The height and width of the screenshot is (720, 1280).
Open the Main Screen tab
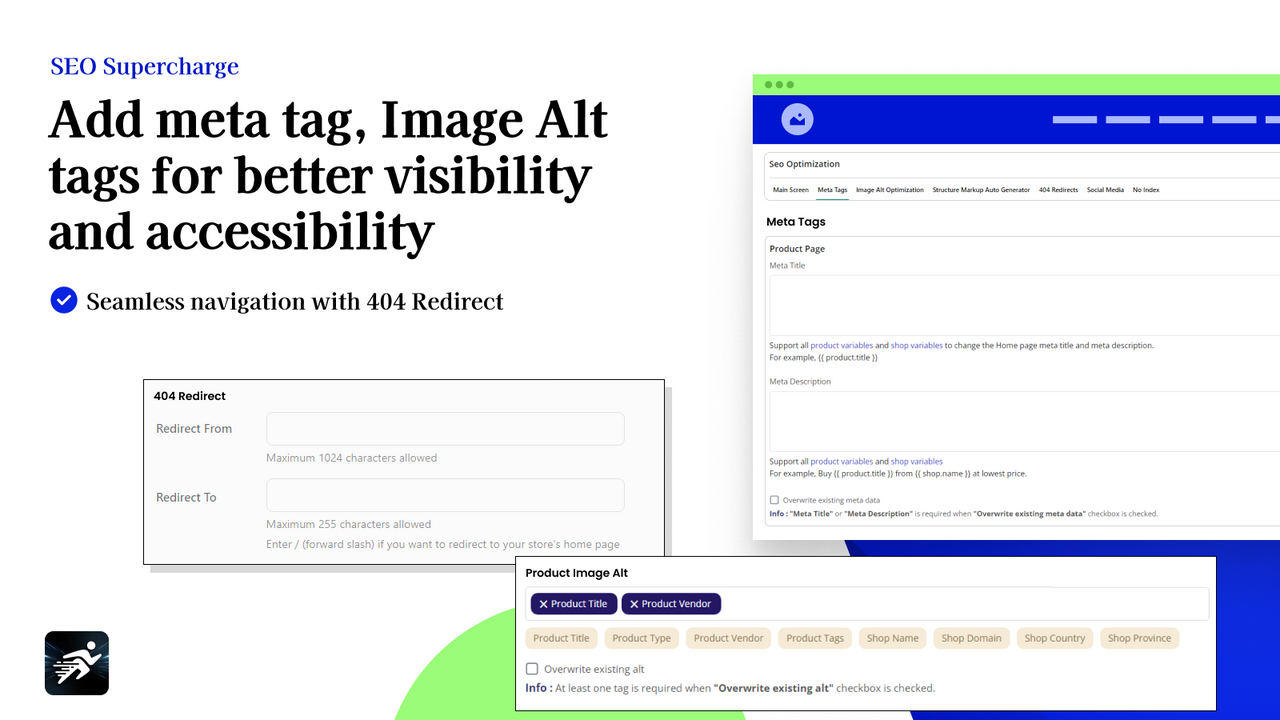791,190
